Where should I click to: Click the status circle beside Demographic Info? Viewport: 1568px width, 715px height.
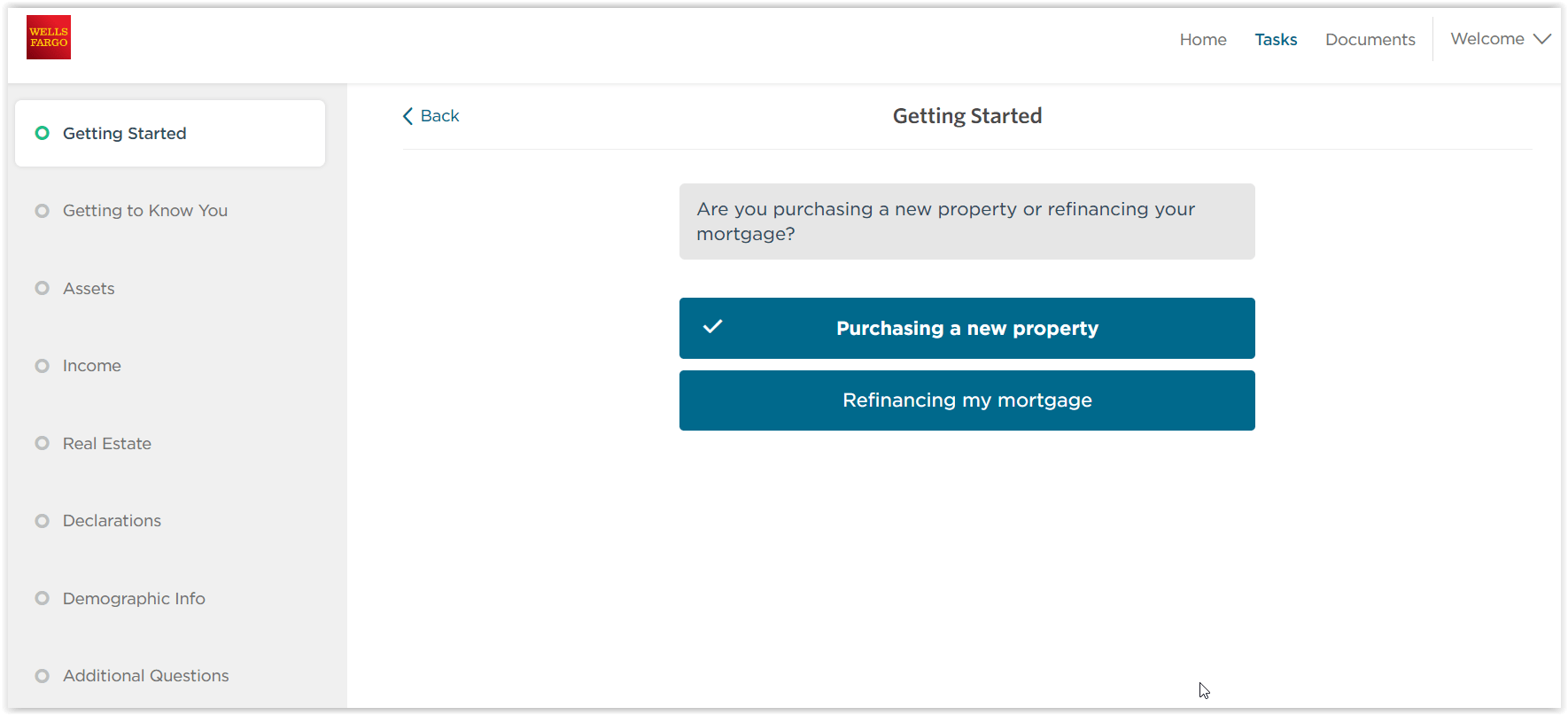tap(42, 598)
